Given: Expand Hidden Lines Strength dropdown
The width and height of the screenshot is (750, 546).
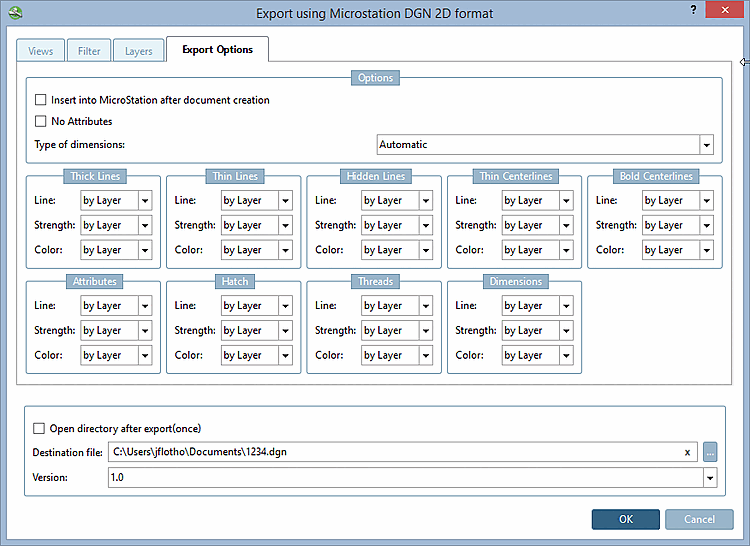Looking at the screenshot, I should (426, 226).
